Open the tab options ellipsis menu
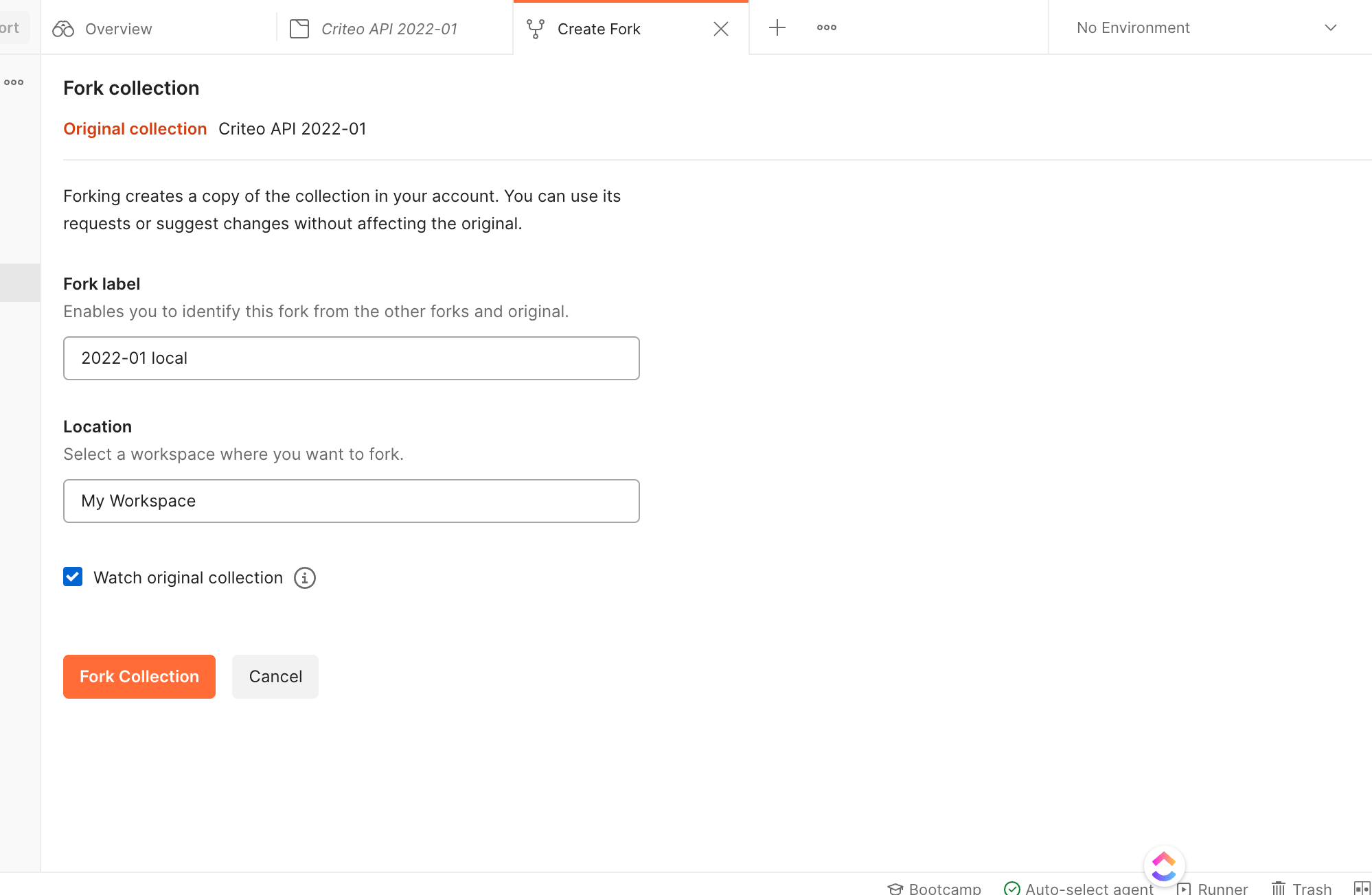1372x895 pixels. (x=827, y=27)
